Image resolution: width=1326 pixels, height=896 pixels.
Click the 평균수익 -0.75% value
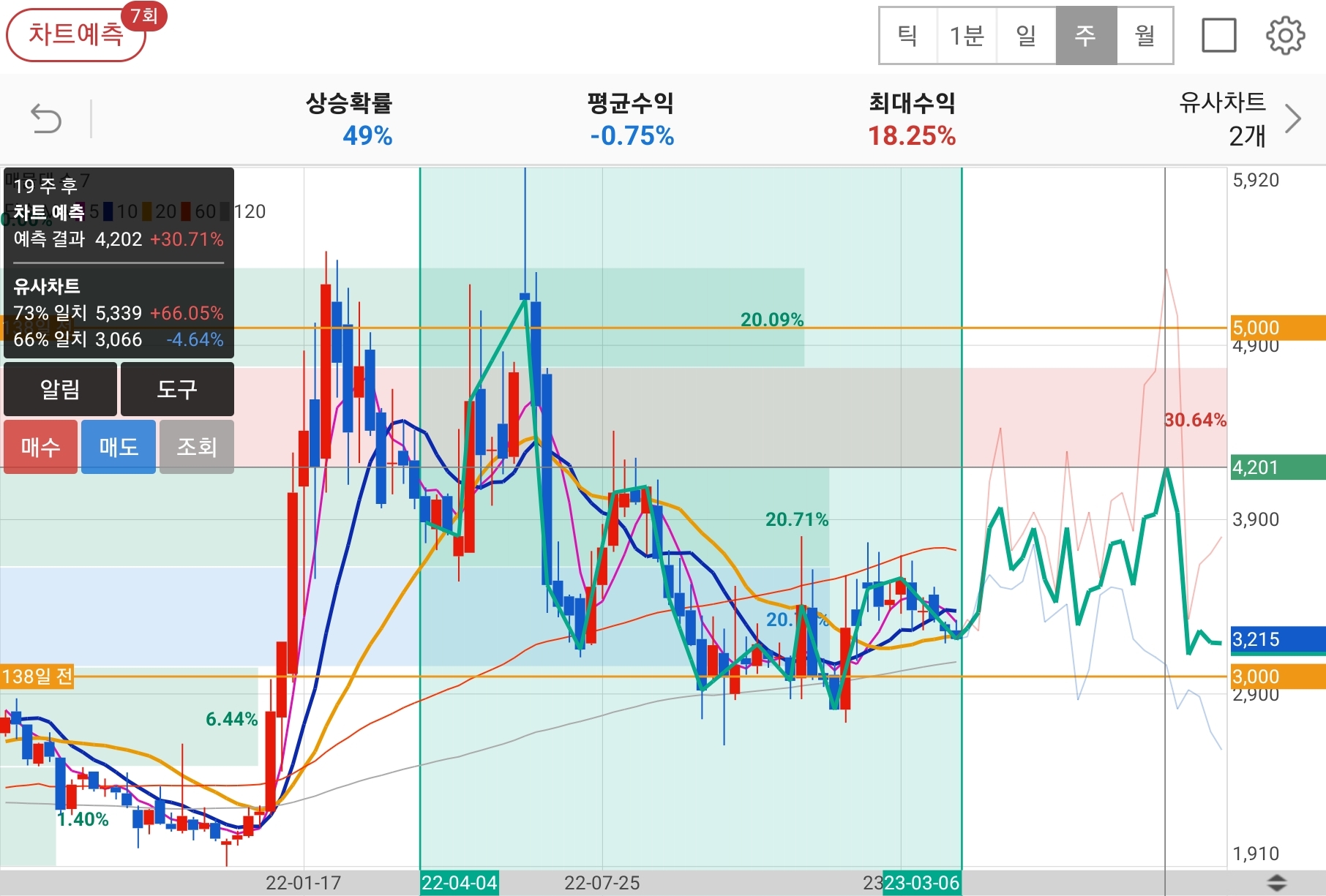point(632,136)
